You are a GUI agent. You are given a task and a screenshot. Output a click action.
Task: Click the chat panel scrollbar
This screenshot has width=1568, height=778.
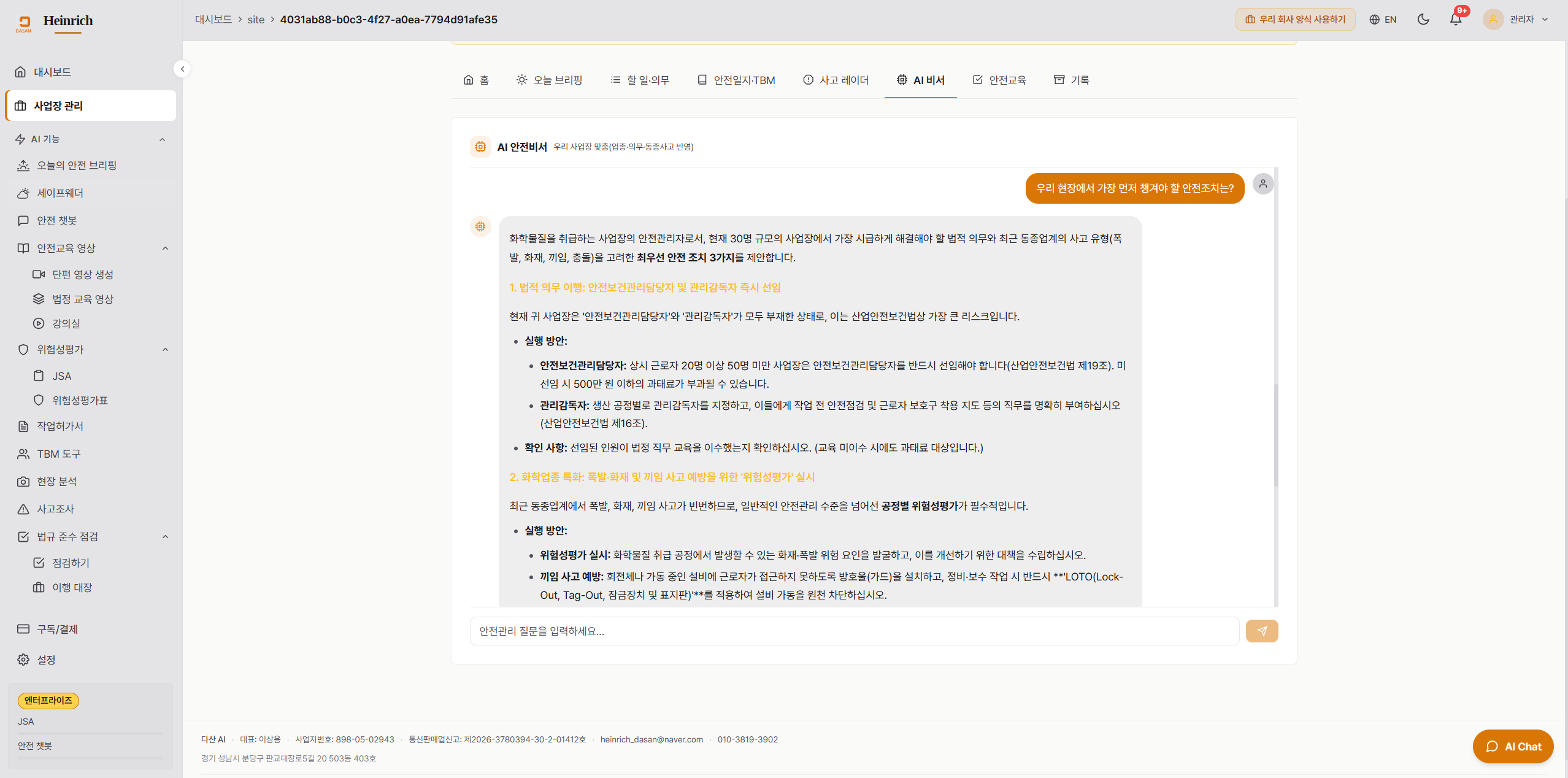tap(1276, 434)
